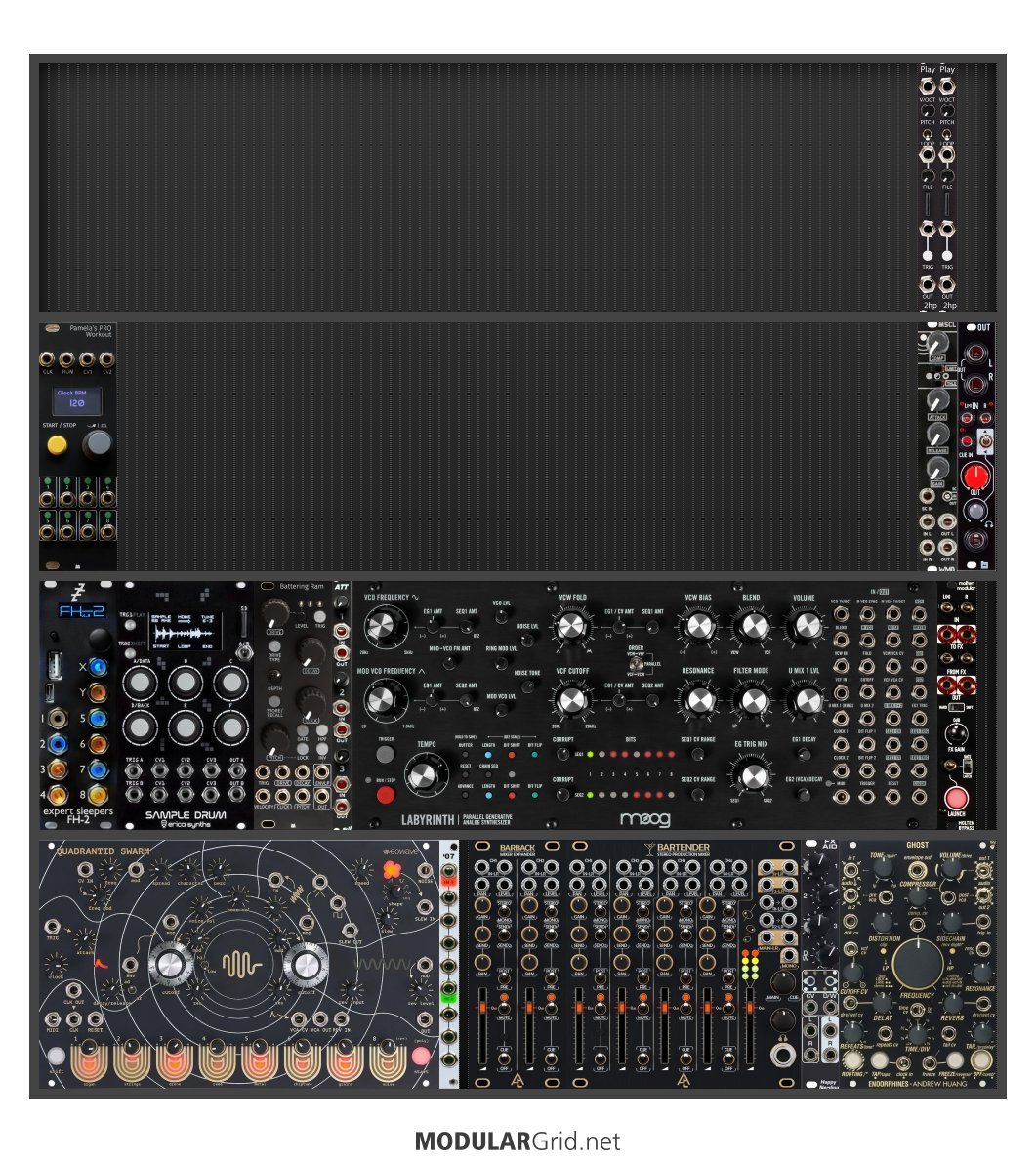
Task: Click the F knob on Sample Drum
Action: pos(231,727)
